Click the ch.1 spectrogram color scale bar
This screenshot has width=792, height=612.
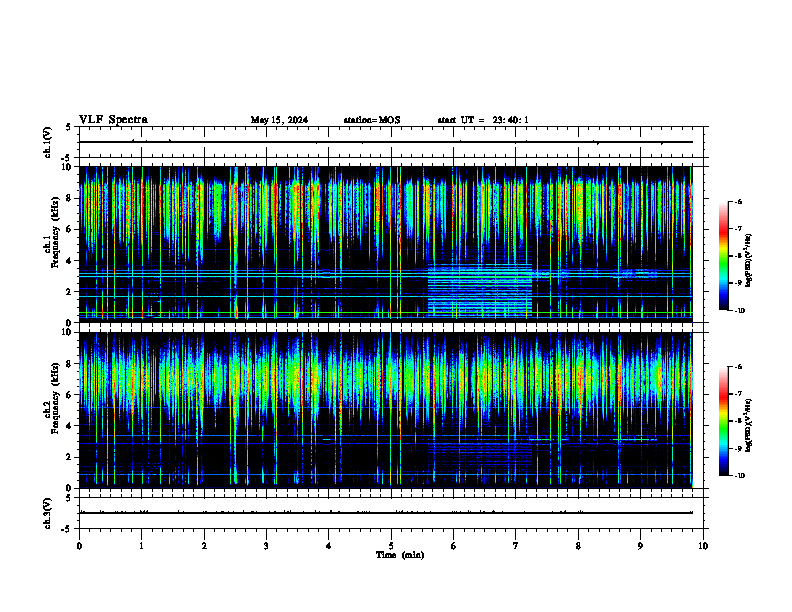(723, 256)
